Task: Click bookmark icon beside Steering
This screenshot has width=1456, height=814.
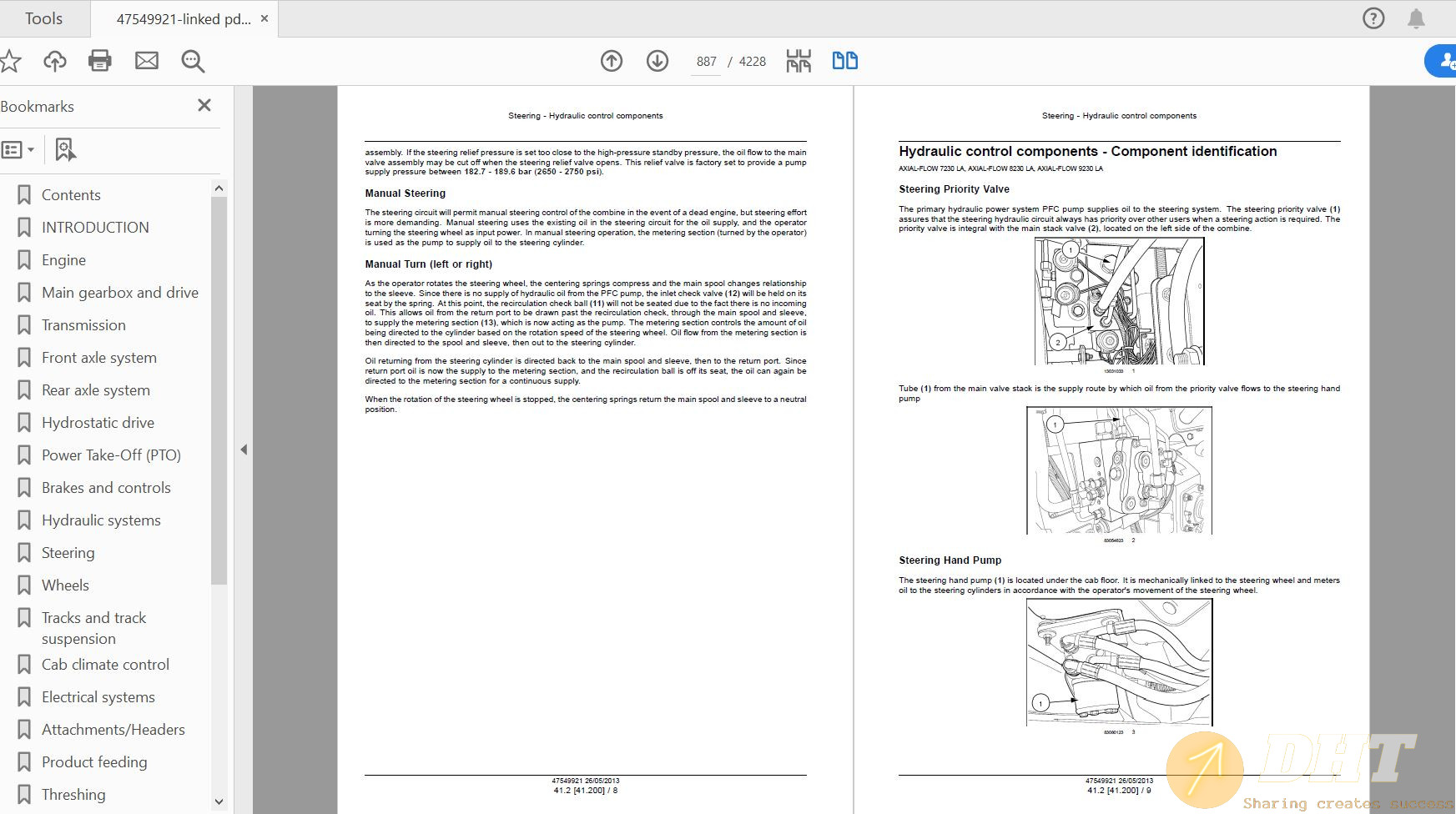Action: pyautogui.click(x=24, y=553)
